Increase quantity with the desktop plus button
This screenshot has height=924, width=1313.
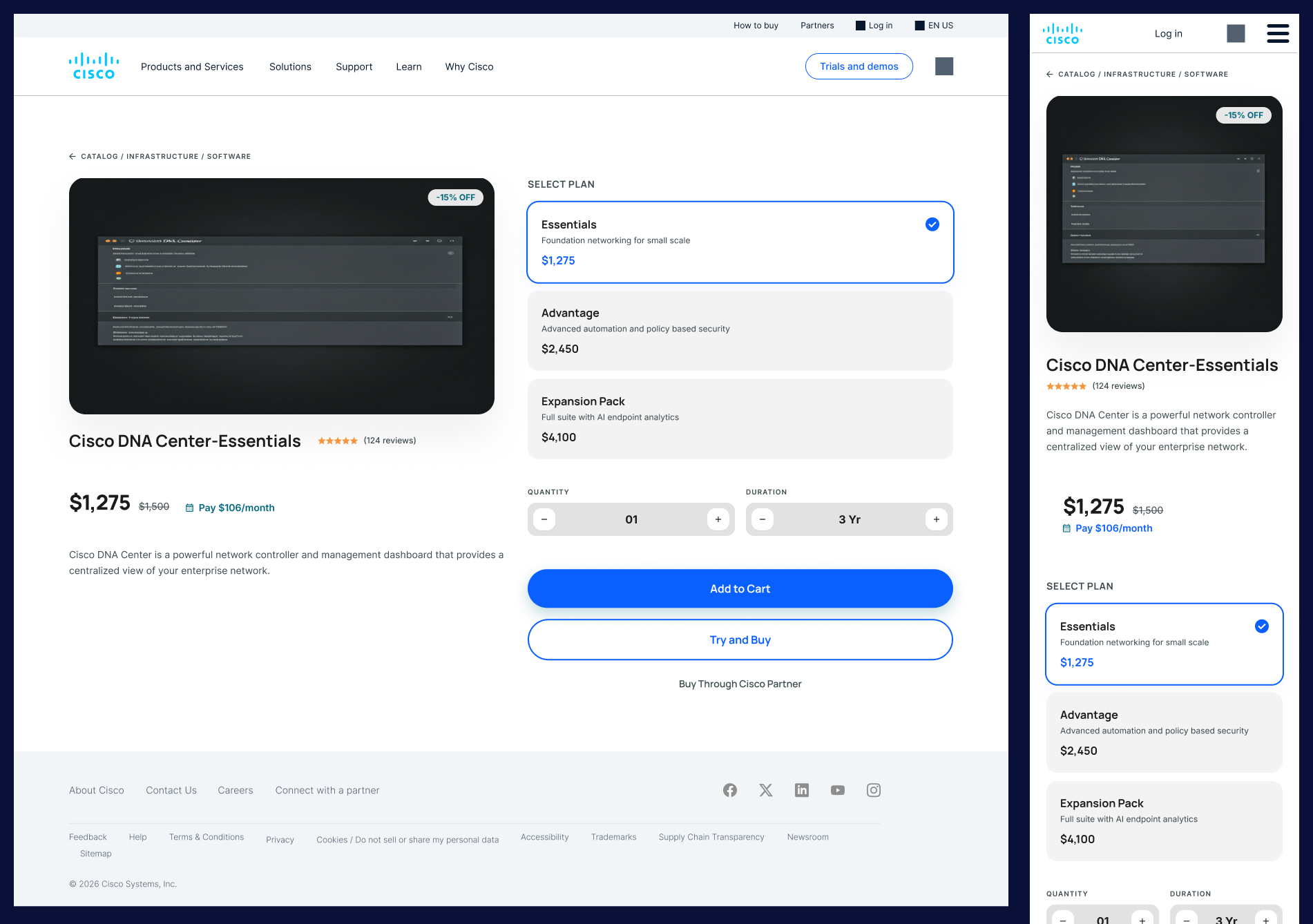click(718, 519)
